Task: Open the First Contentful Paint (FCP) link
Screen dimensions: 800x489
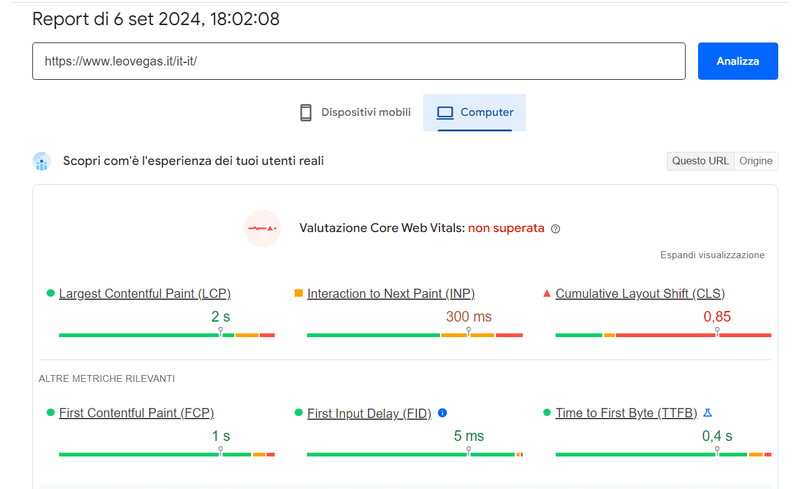Action: click(136, 413)
